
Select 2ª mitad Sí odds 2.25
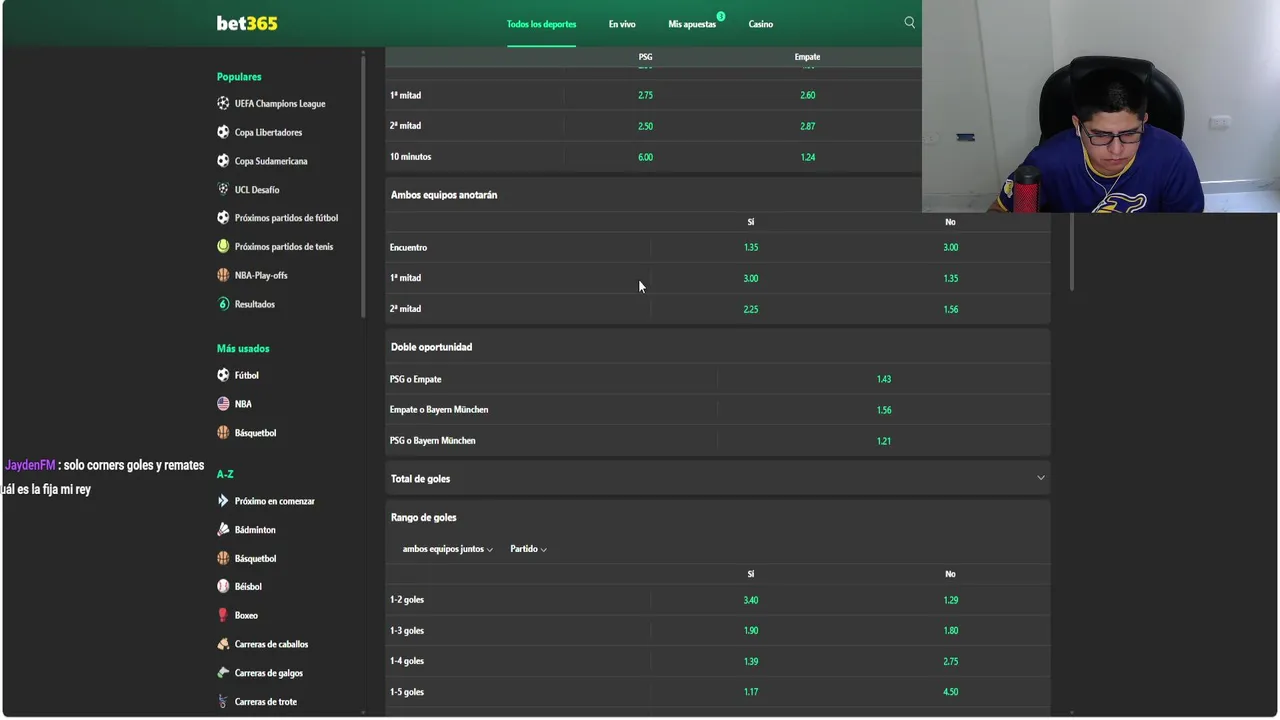[751, 309]
